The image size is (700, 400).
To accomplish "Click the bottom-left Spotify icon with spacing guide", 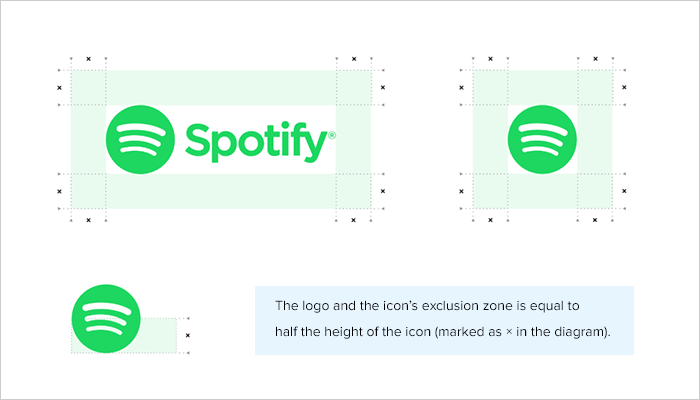I will point(106,319).
